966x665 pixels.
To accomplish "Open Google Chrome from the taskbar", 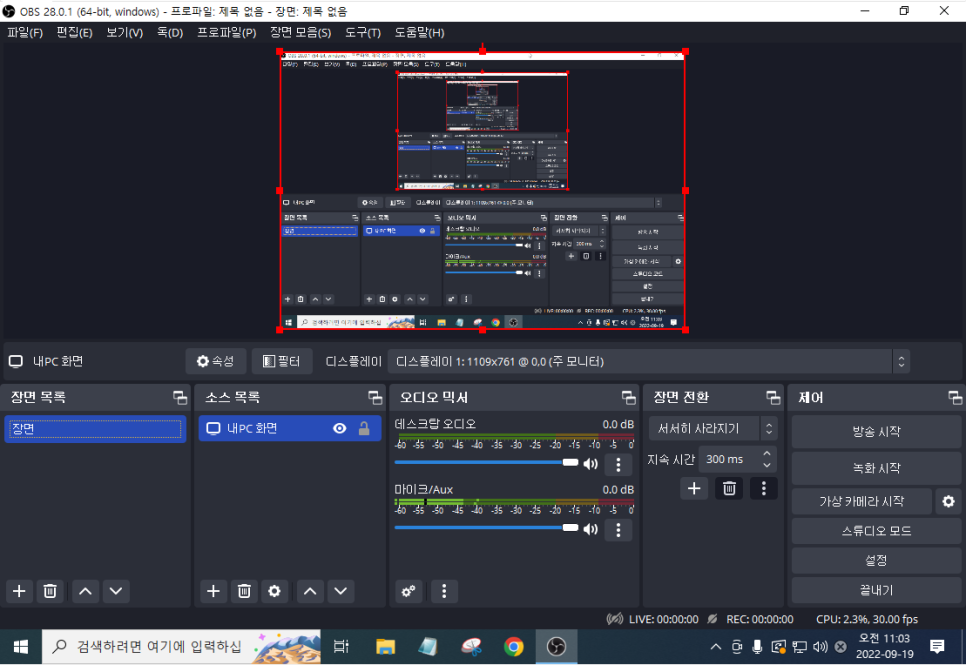I will [513, 647].
